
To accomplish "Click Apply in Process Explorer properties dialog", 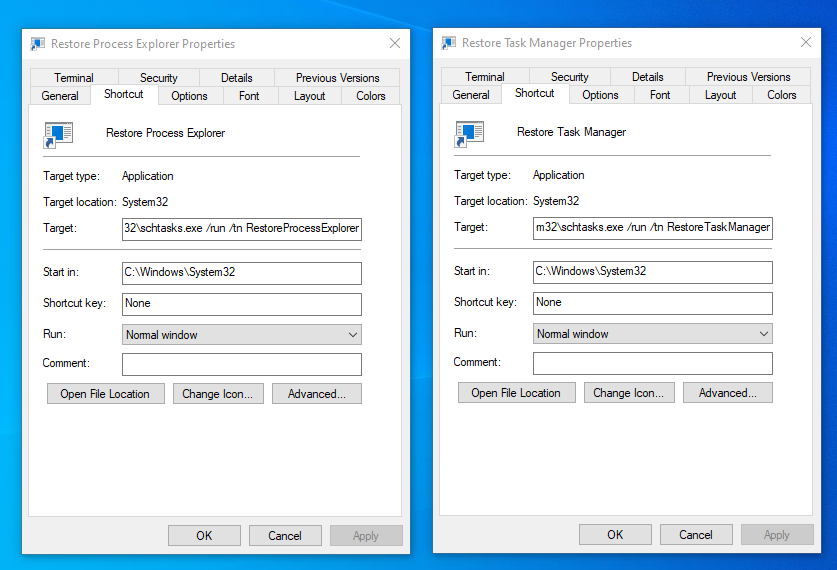I will 366,535.
